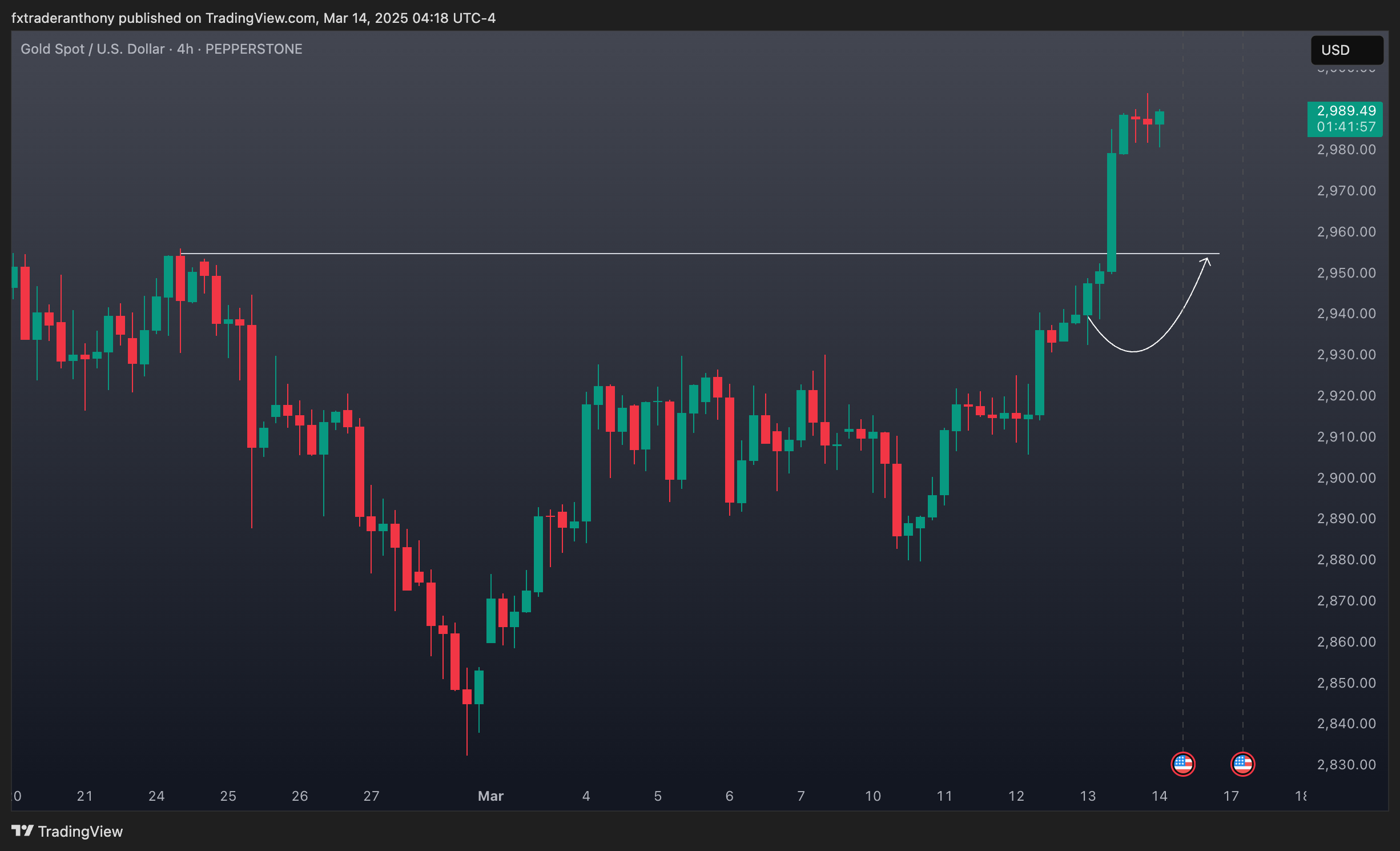1400x851 pixels.
Task: Click the 2,920.00 price axis label
Action: pyautogui.click(x=1346, y=396)
